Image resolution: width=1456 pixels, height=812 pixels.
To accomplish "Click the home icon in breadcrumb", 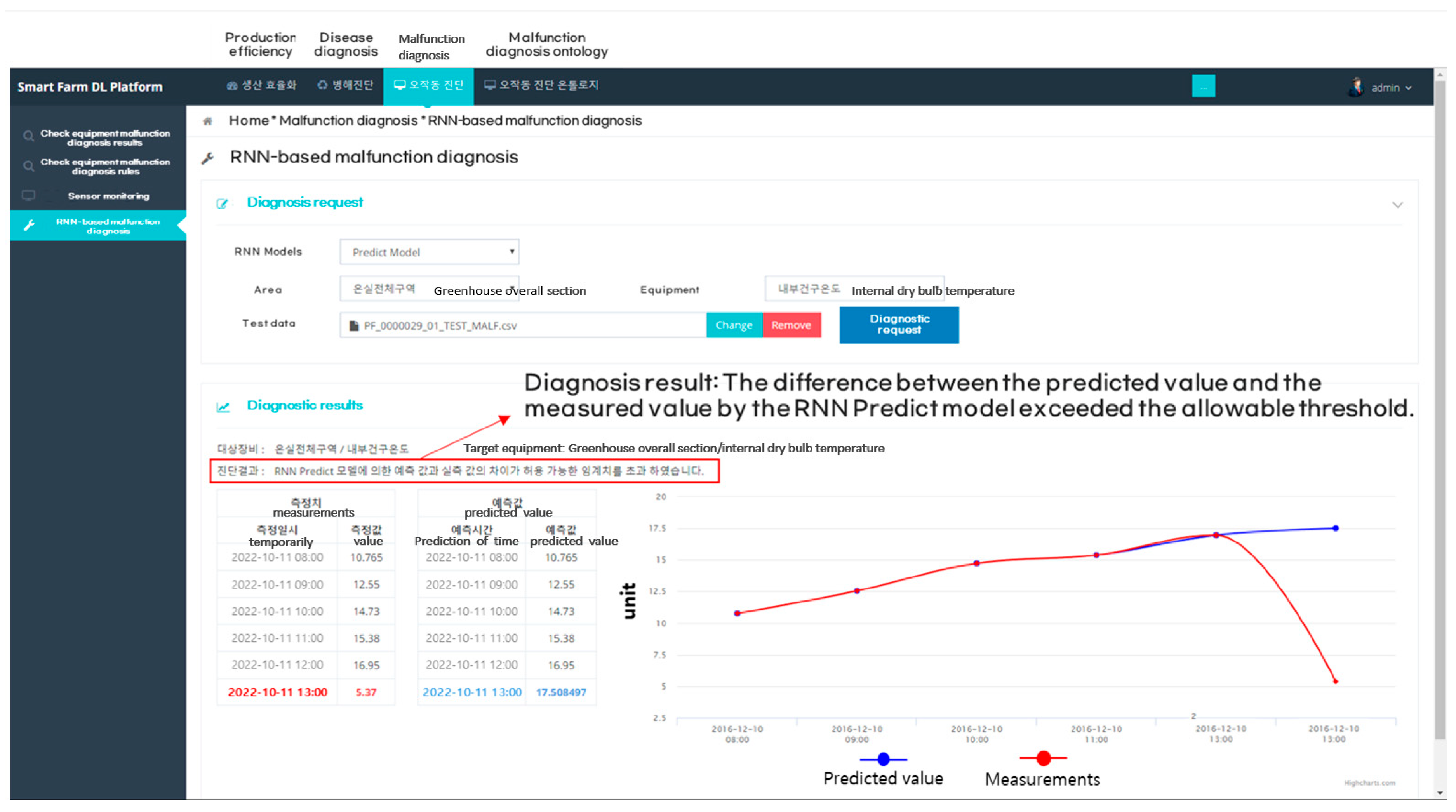I will (x=208, y=121).
